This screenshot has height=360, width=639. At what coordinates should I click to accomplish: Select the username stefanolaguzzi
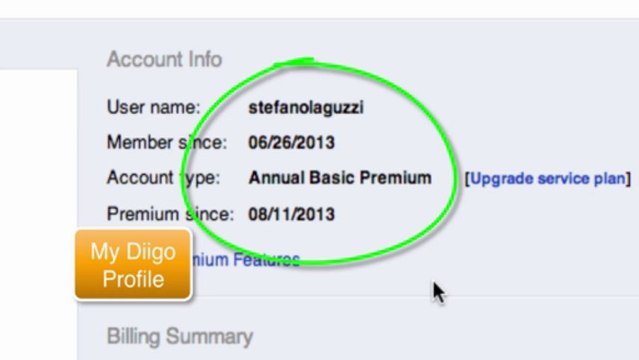point(306,108)
